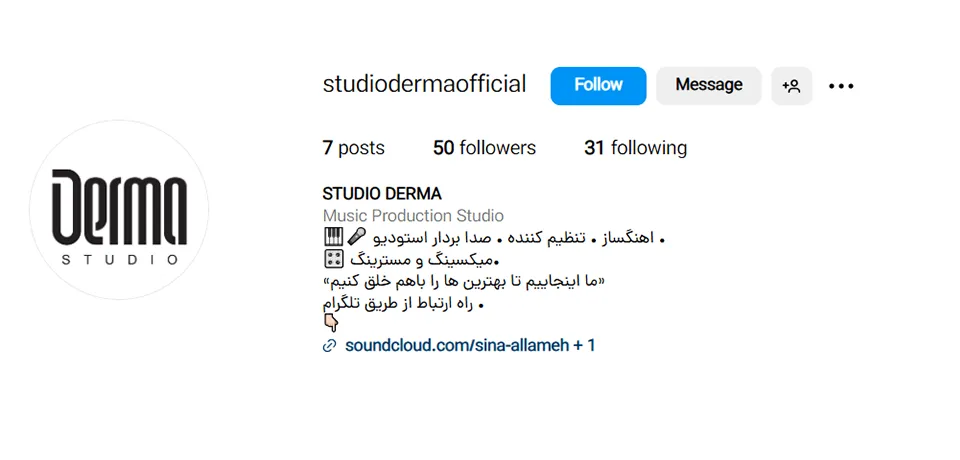Image resolution: width=960 pixels, height=460 pixels.
Task: Click the Persian quote line in bio
Action: pyautogui.click(x=463, y=282)
